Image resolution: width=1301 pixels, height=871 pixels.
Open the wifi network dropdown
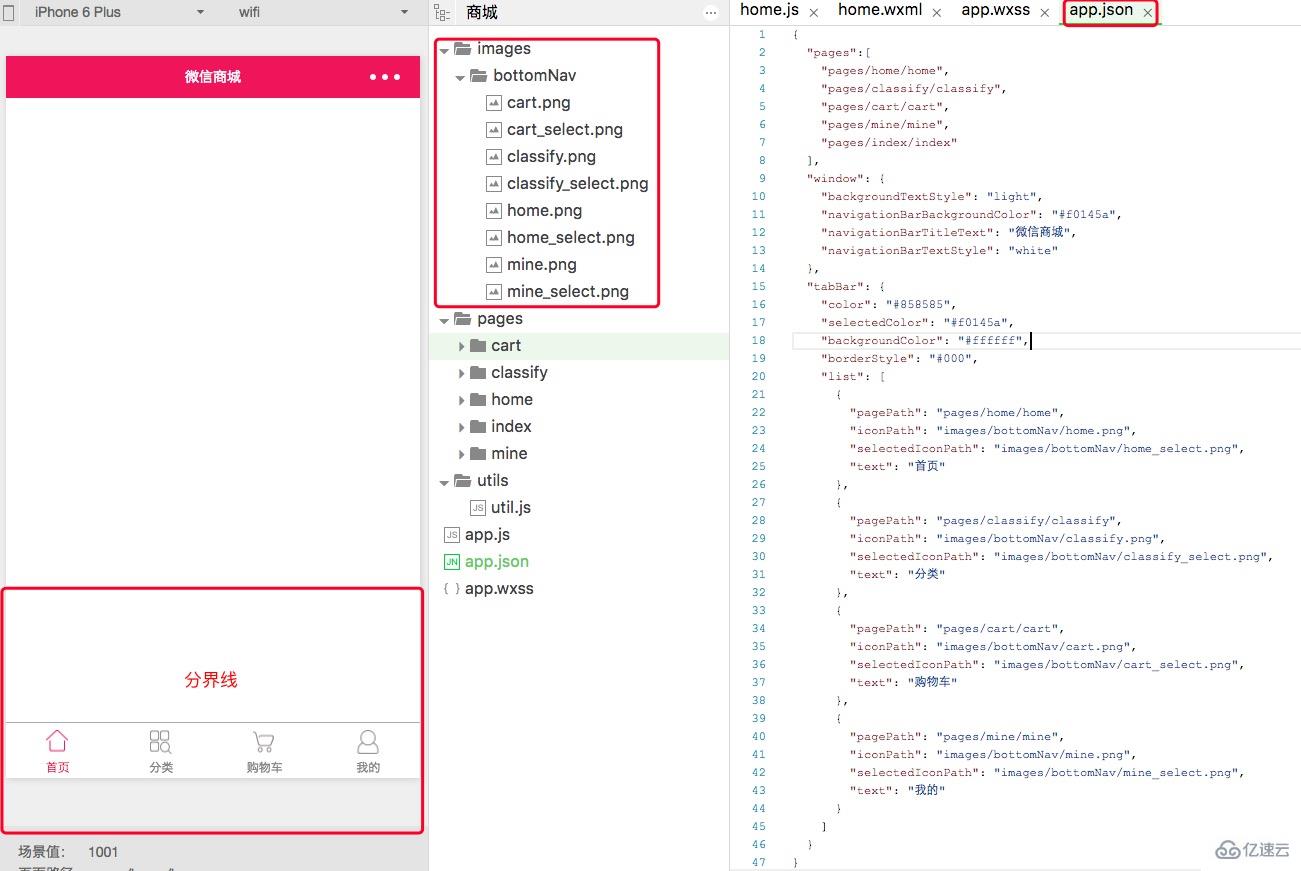click(x=323, y=12)
